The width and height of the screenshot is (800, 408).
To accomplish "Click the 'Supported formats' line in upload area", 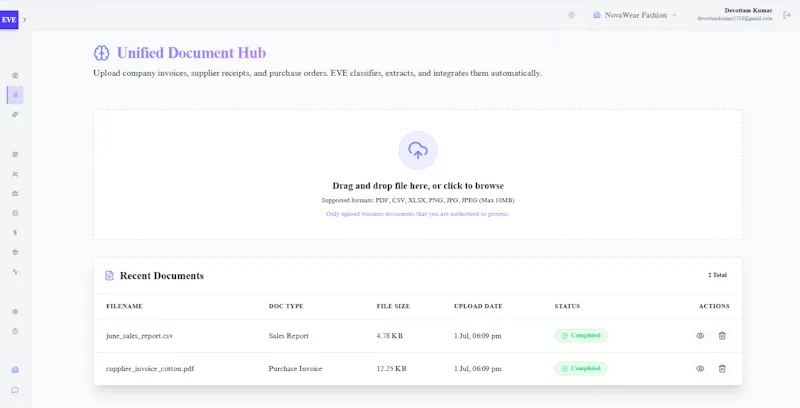I will click(x=418, y=200).
